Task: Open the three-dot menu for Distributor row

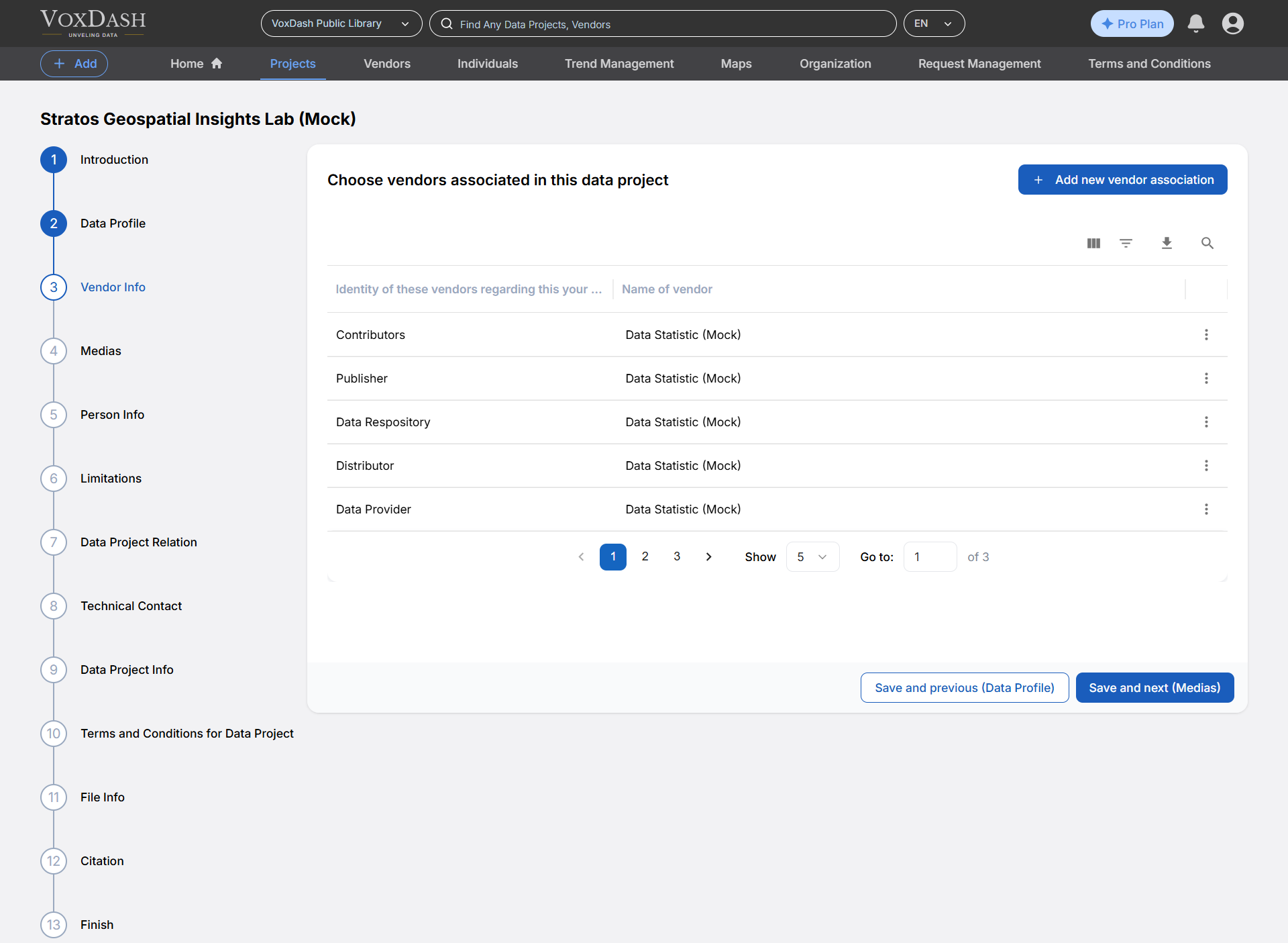Action: (x=1206, y=466)
